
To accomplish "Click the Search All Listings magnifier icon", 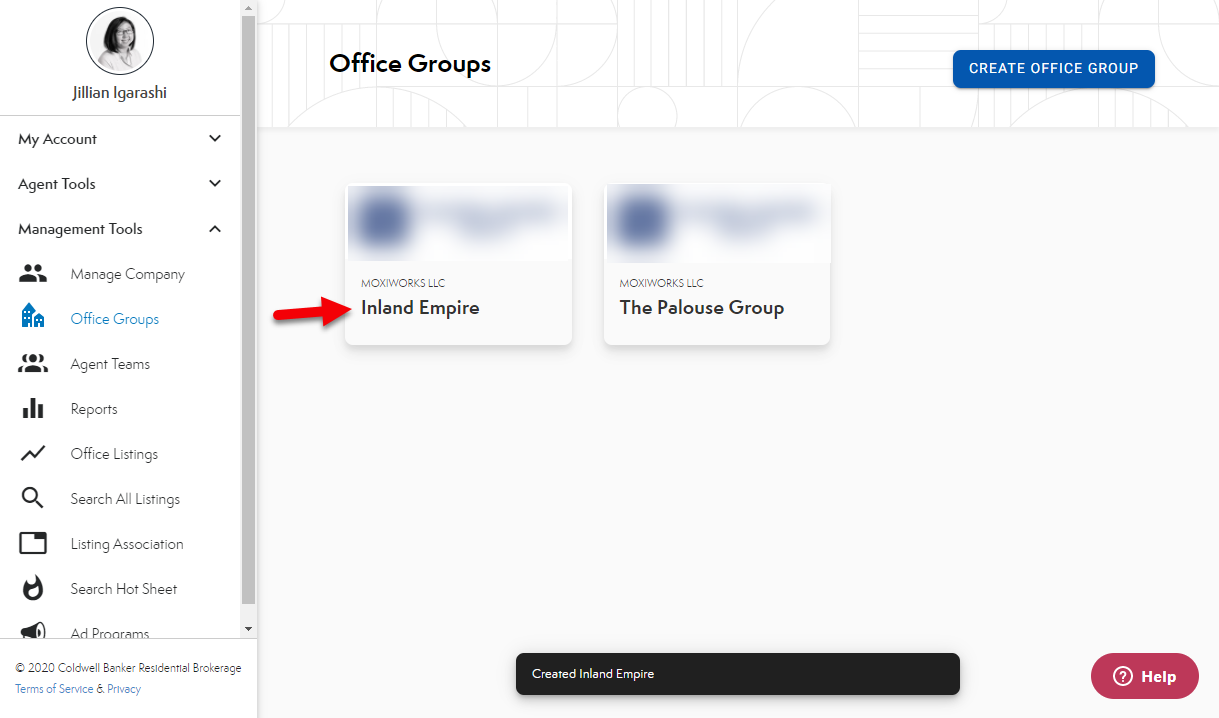I will pos(33,499).
